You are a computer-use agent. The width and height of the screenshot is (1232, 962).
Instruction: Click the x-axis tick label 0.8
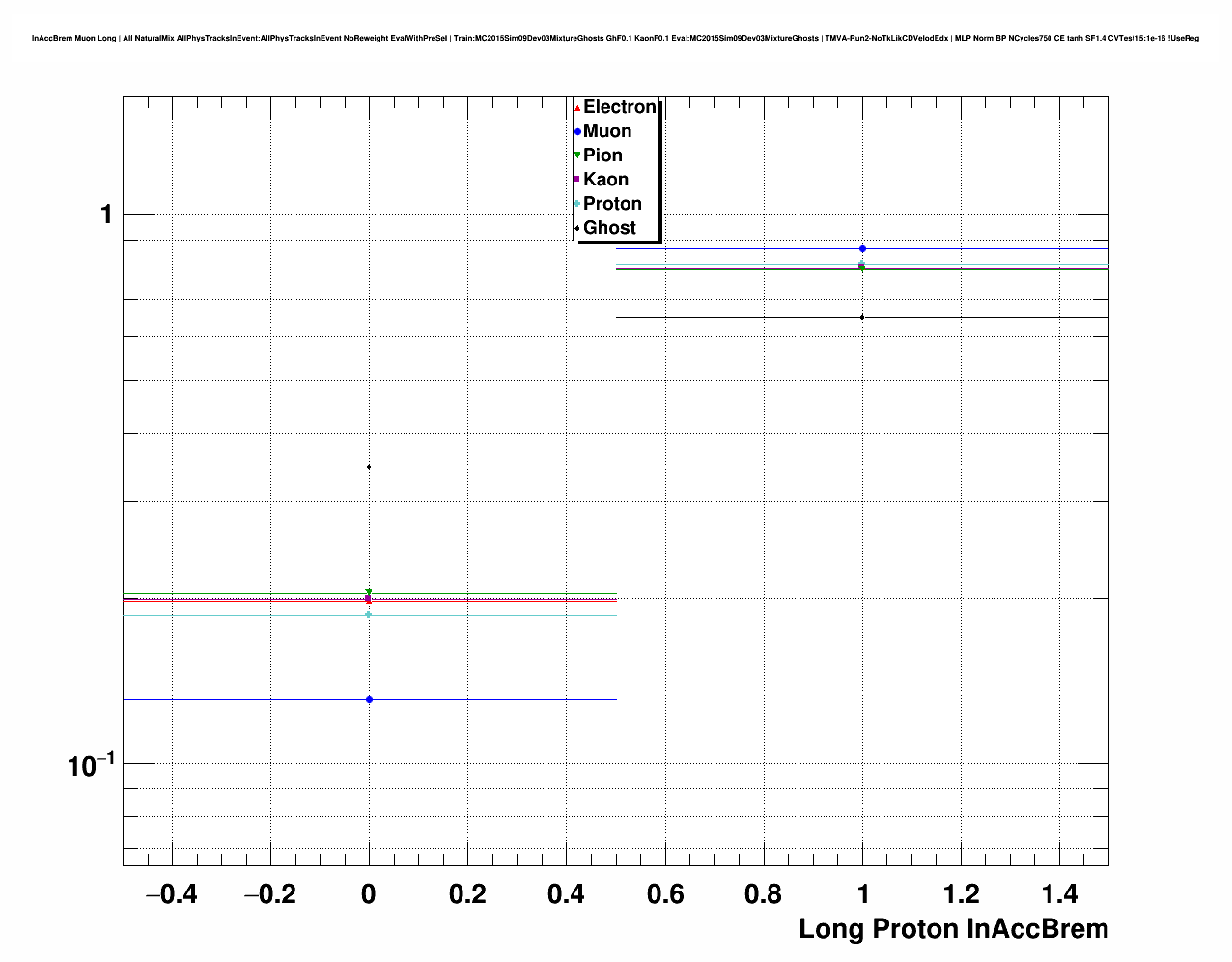(764, 895)
